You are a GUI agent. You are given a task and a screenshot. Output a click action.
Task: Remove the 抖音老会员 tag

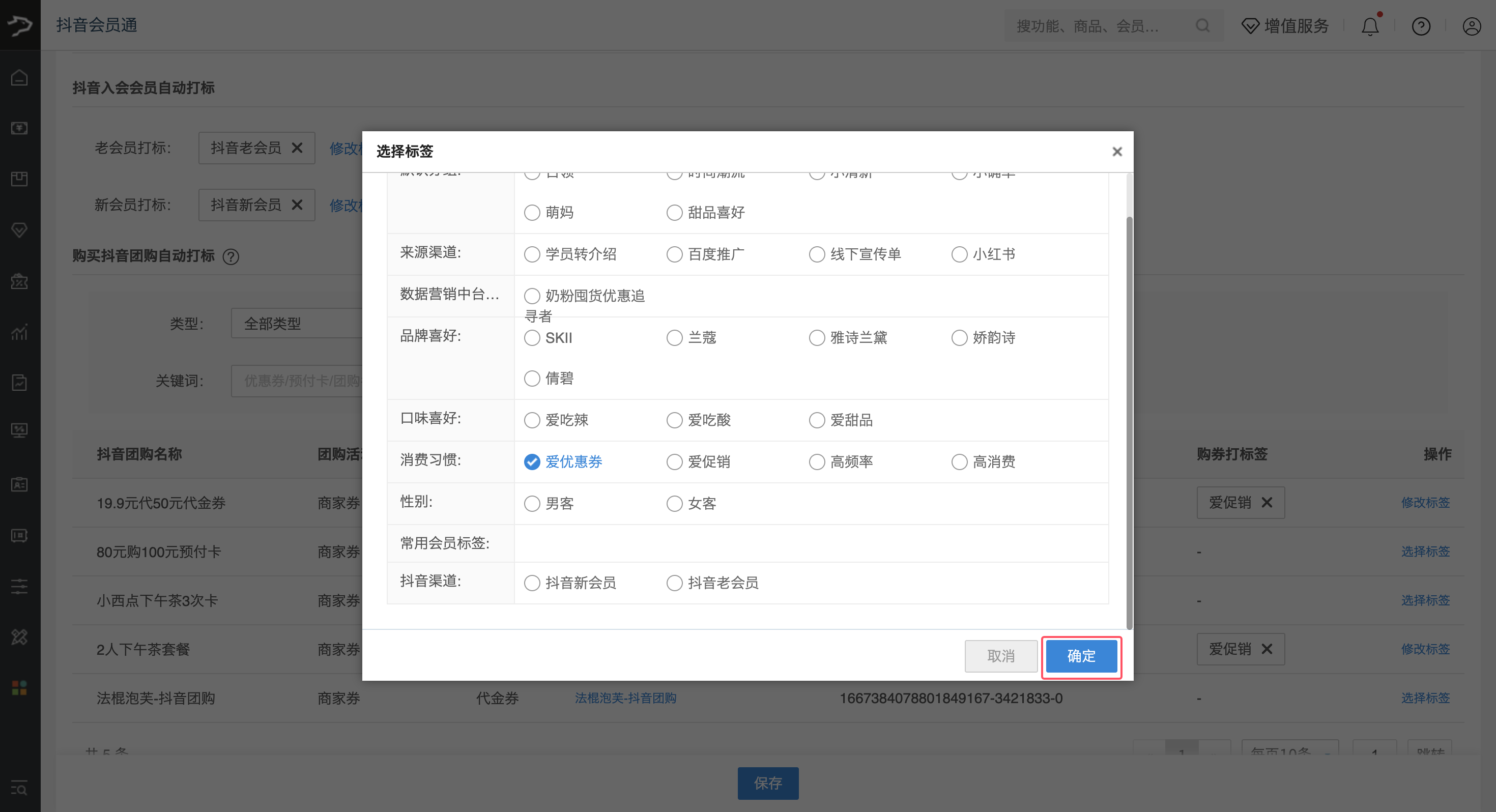click(x=297, y=148)
